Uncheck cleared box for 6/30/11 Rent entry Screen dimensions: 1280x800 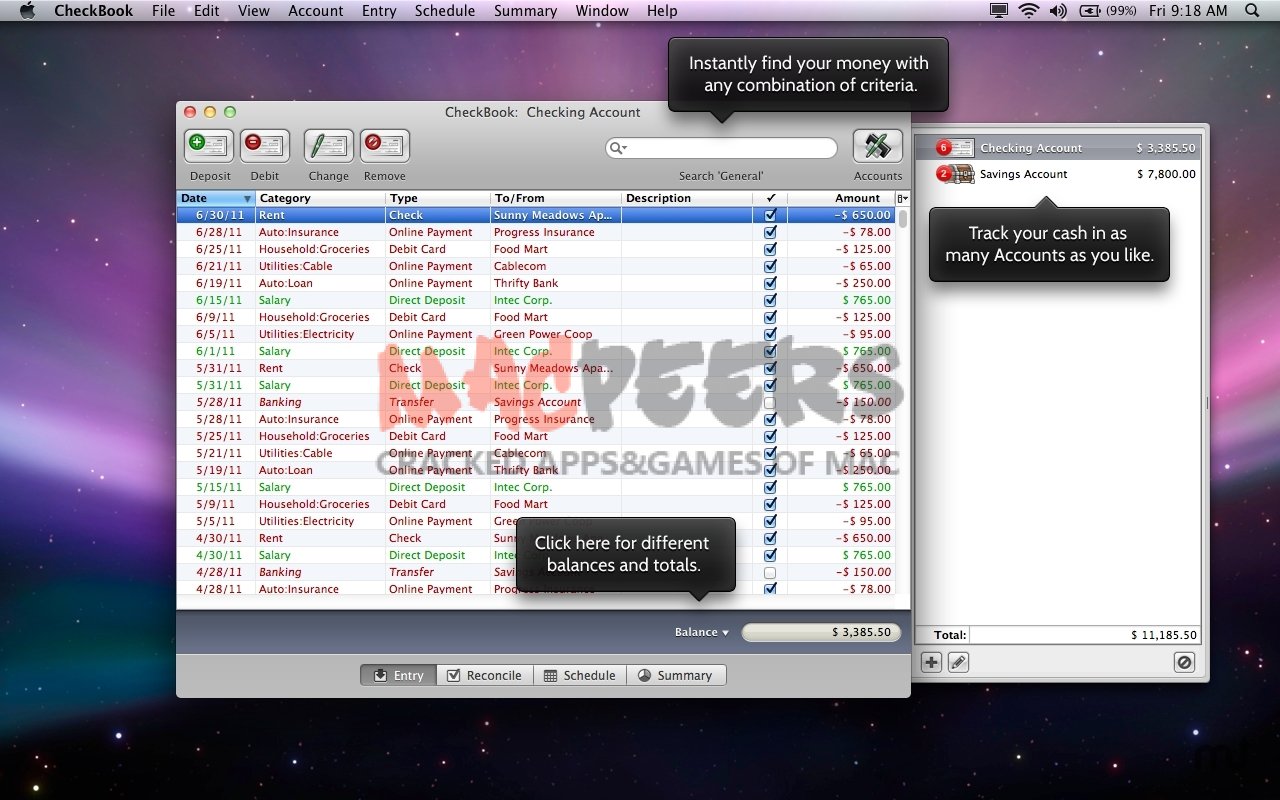[770, 215]
